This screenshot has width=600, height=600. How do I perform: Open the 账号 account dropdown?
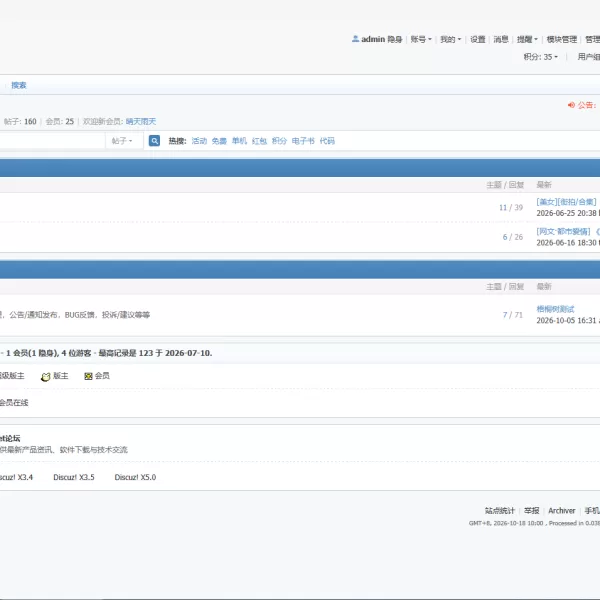(421, 39)
